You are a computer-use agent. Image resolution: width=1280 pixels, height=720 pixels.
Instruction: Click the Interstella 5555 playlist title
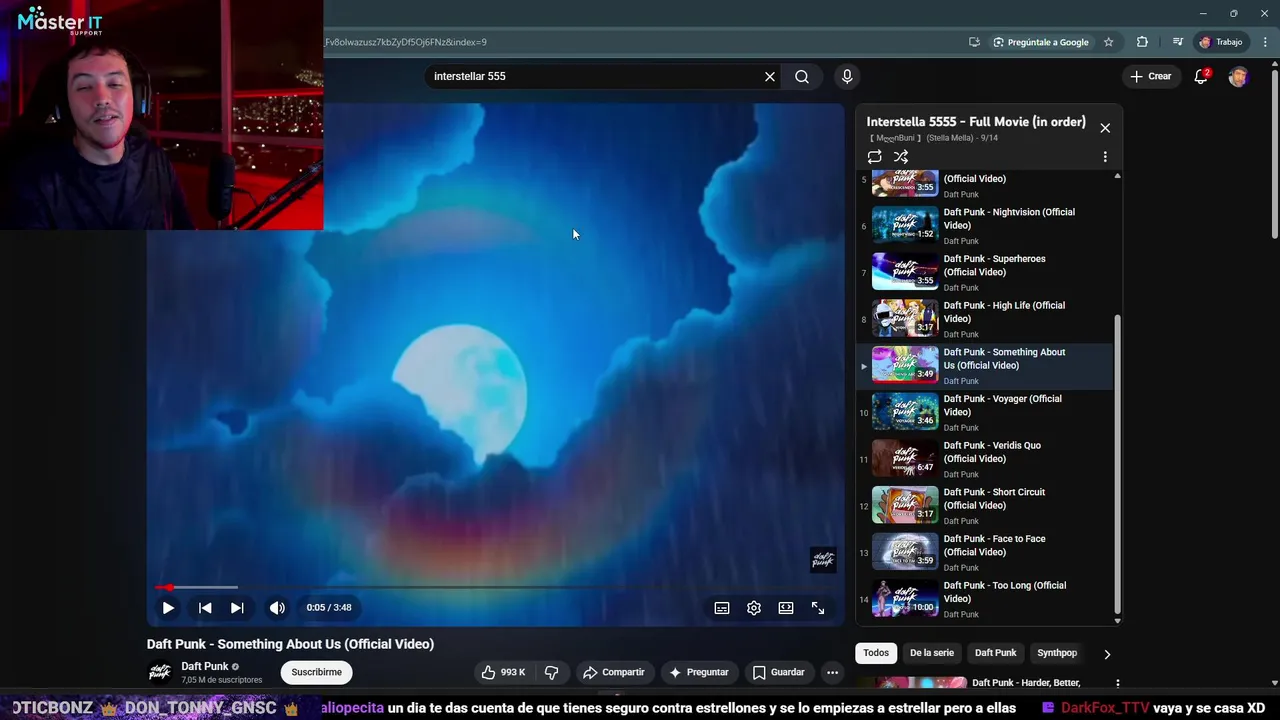coord(976,122)
